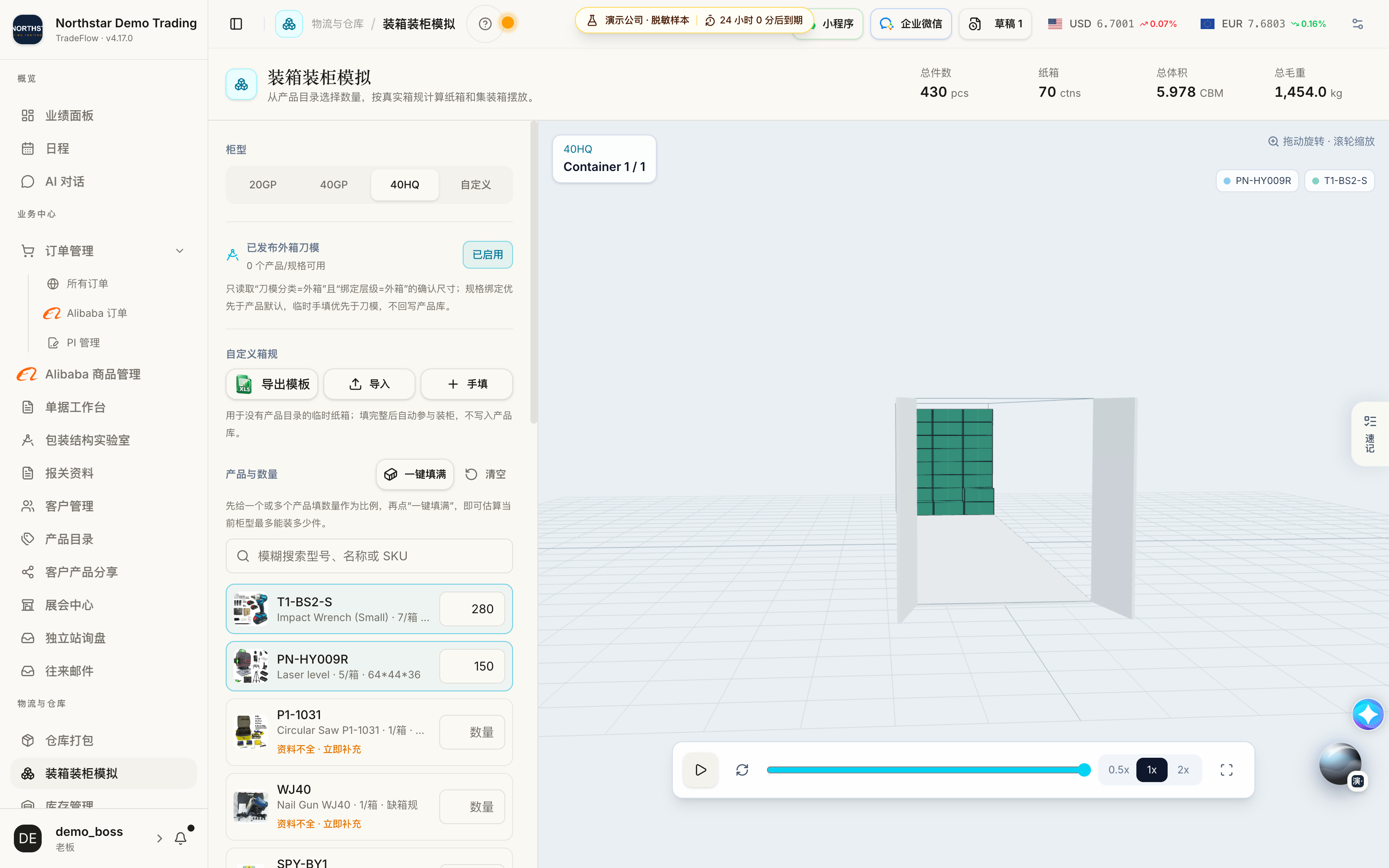Toggle T1-BS2-S legend chip
The width and height of the screenshot is (1389, 868).
[1340, 181]
